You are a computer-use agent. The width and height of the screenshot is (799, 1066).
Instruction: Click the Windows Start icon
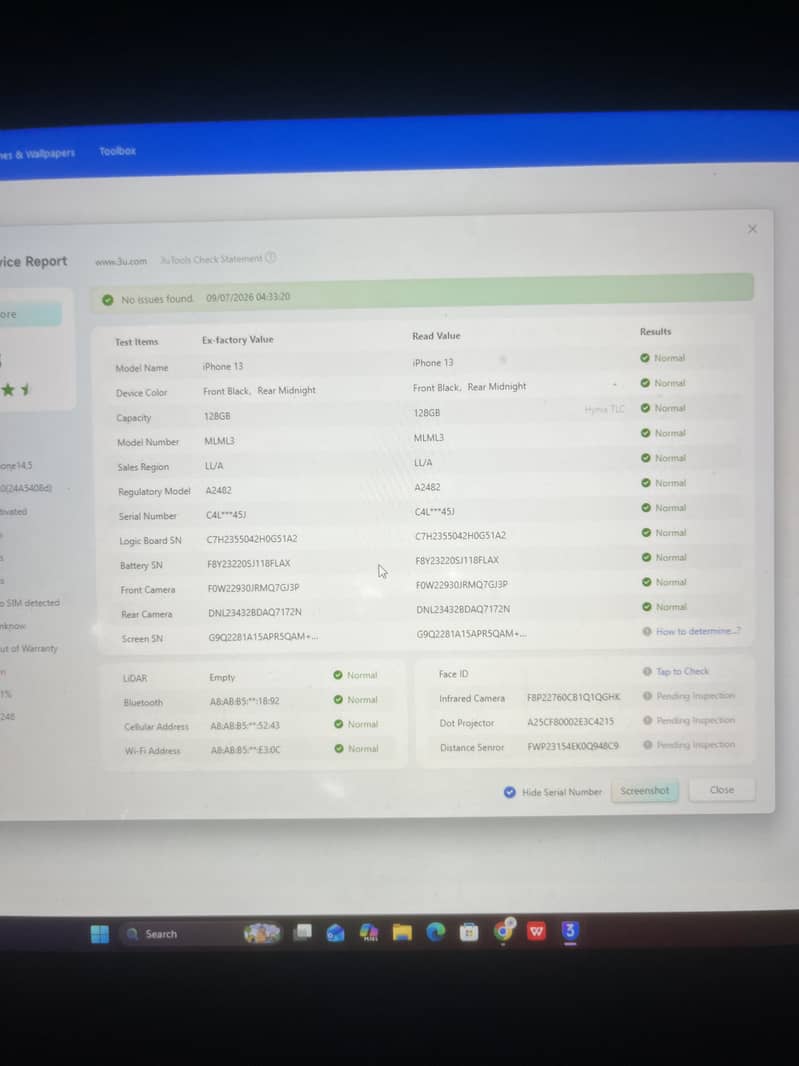[100, 934]
